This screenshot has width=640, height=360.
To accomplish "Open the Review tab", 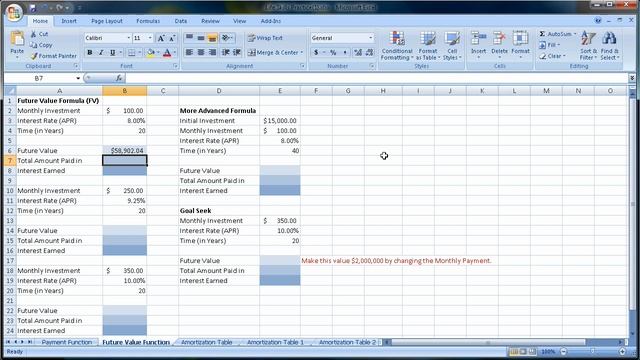I will click(x=210, y=21).
